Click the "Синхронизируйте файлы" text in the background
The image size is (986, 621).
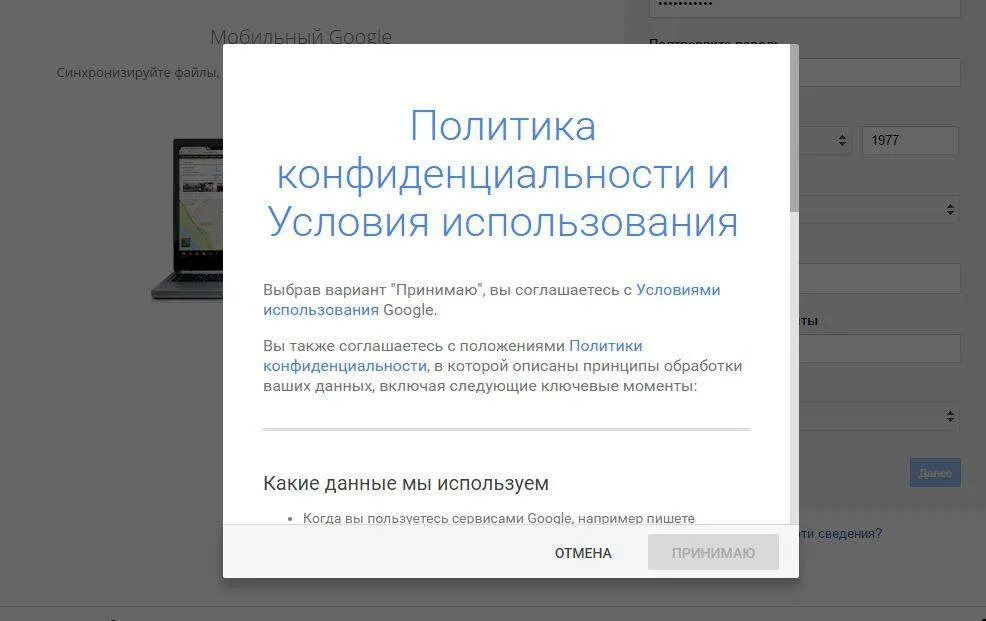[138, 72]
